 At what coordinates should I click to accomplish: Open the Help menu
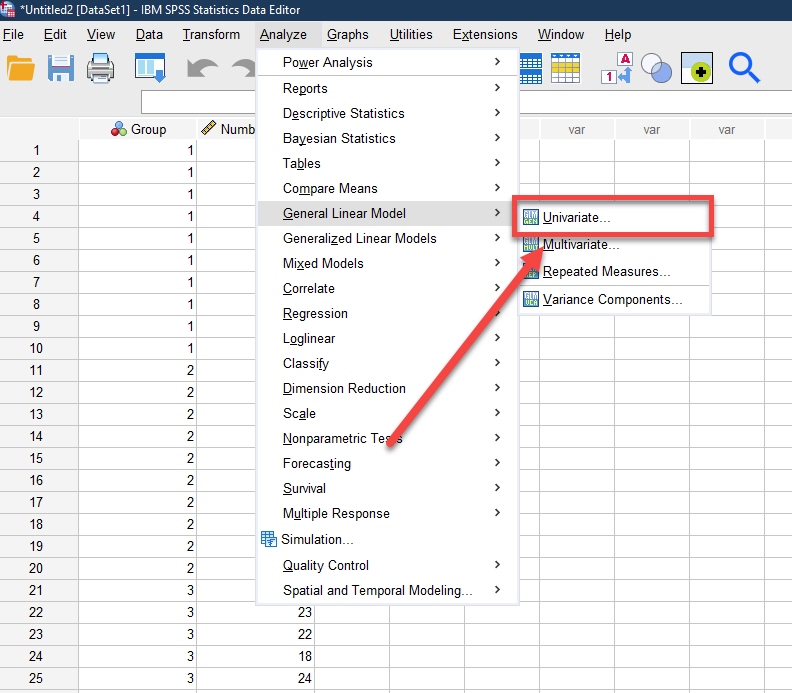click(x=618, y=34)
